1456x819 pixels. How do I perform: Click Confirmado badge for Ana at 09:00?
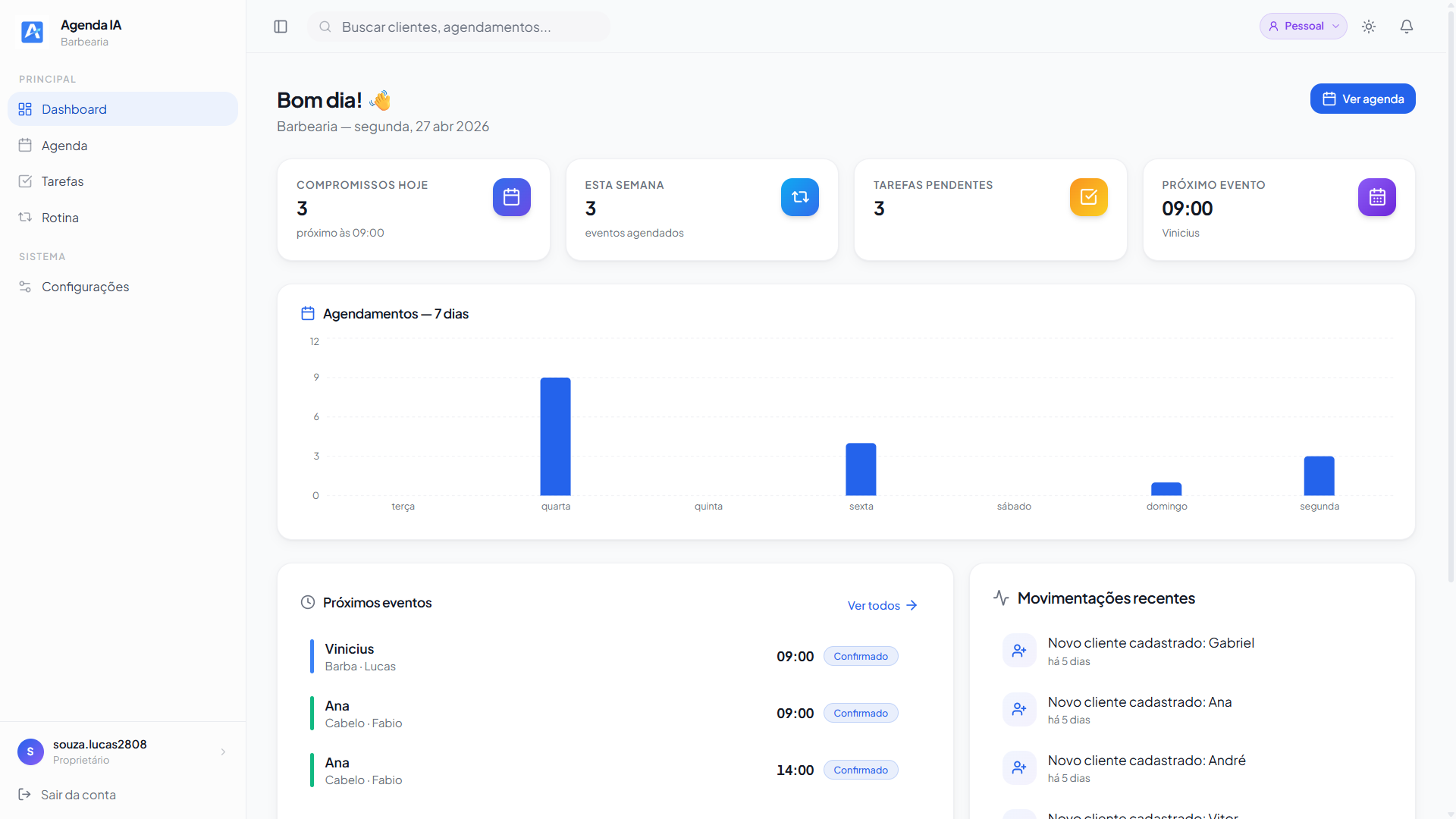[x=861, y=713]
